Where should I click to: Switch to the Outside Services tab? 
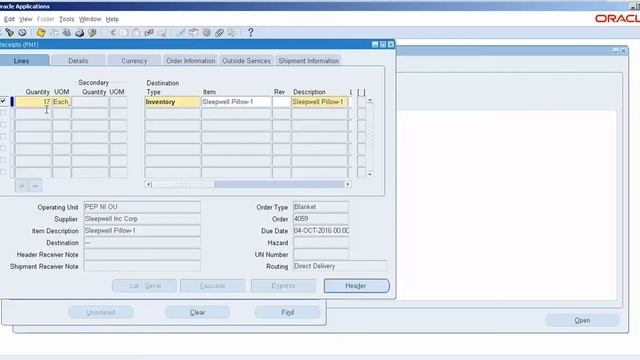click(247, 60)
